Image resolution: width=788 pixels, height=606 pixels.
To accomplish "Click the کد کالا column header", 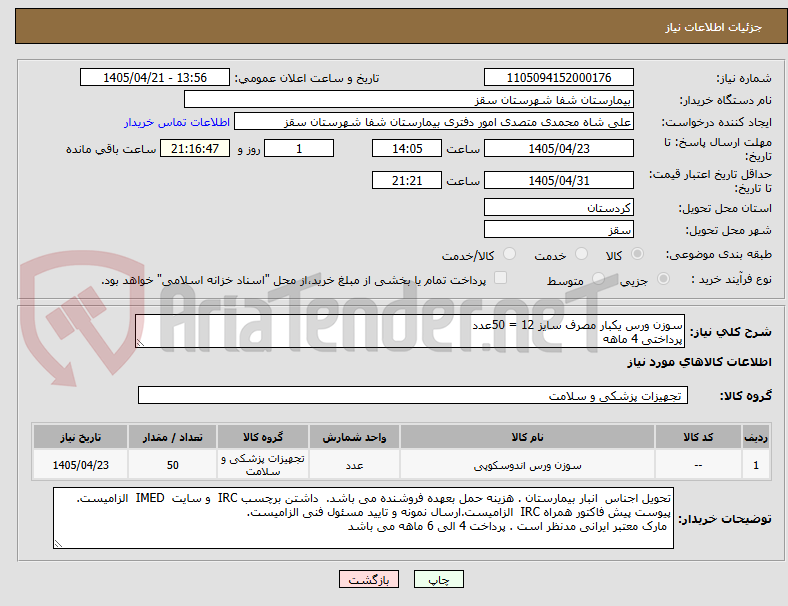I will (x=698, y=437).
